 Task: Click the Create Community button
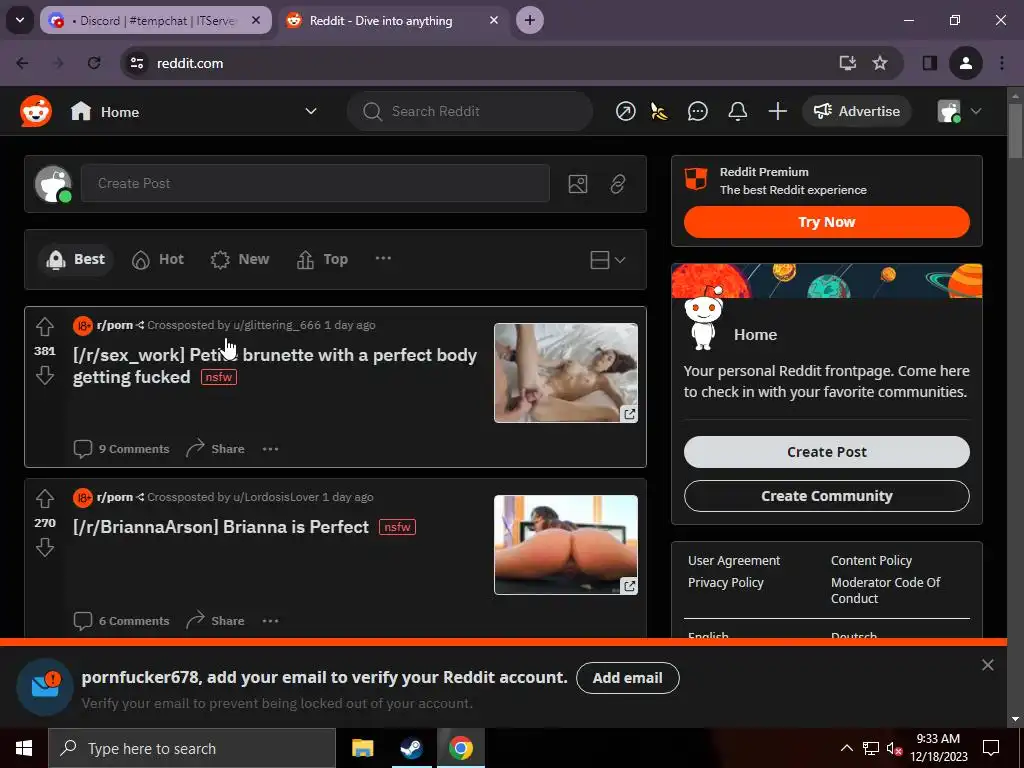[827, 496]
